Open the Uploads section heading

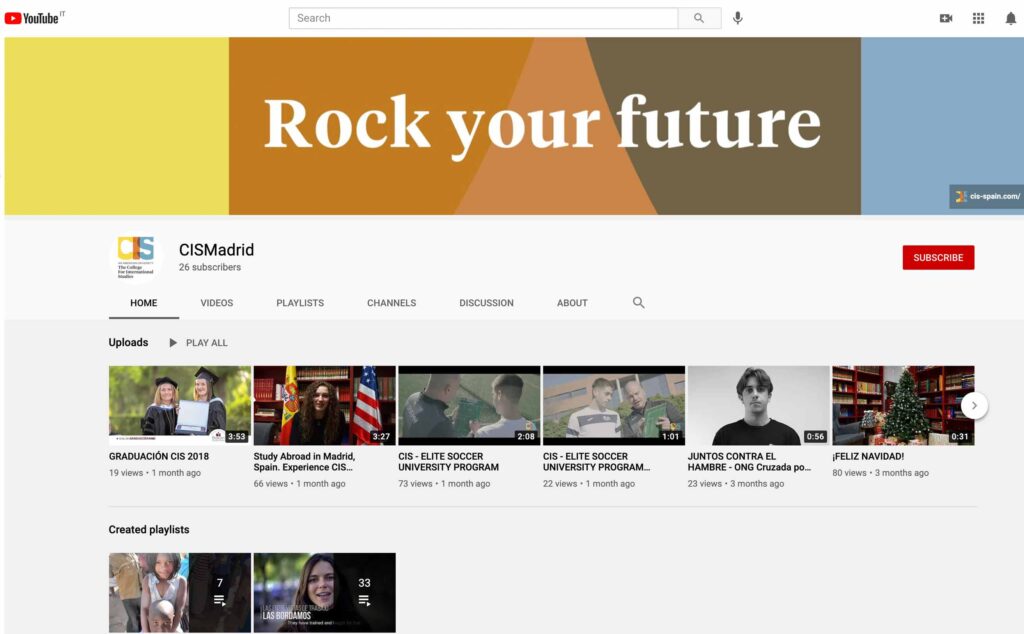[x=128, y=342]
